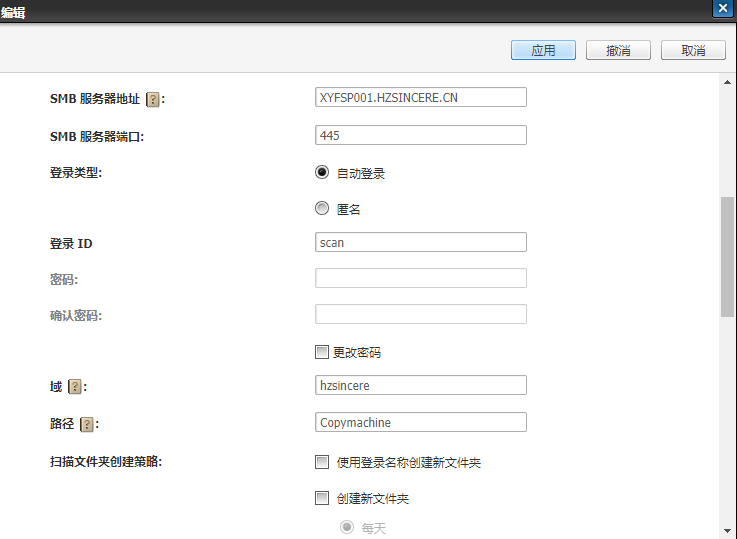Close the 编辑 dialog window
The height and width of the screenshot is (539, 737).
pos(721,8)
